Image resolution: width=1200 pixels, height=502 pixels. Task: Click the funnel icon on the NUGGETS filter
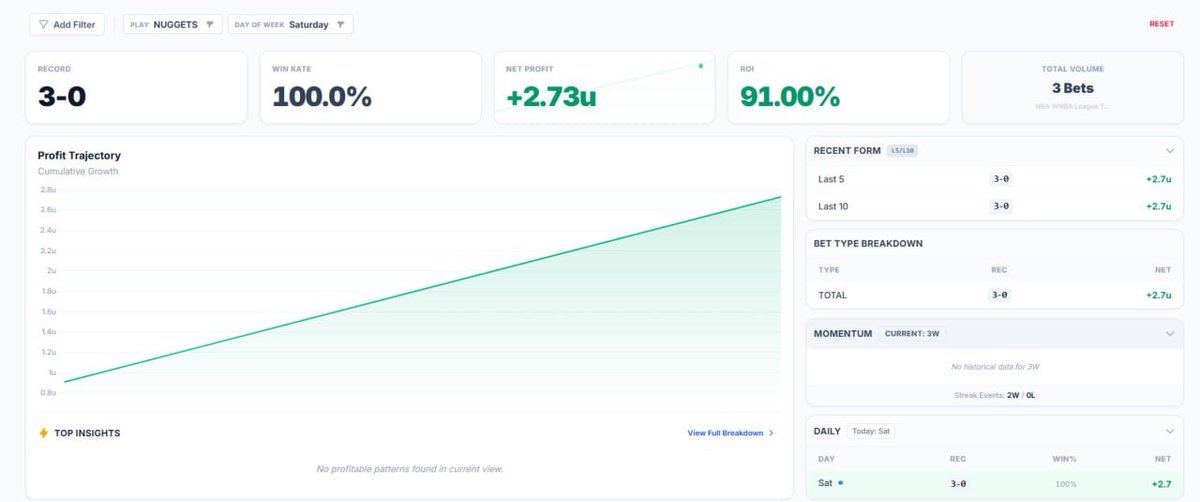[209, 25]
